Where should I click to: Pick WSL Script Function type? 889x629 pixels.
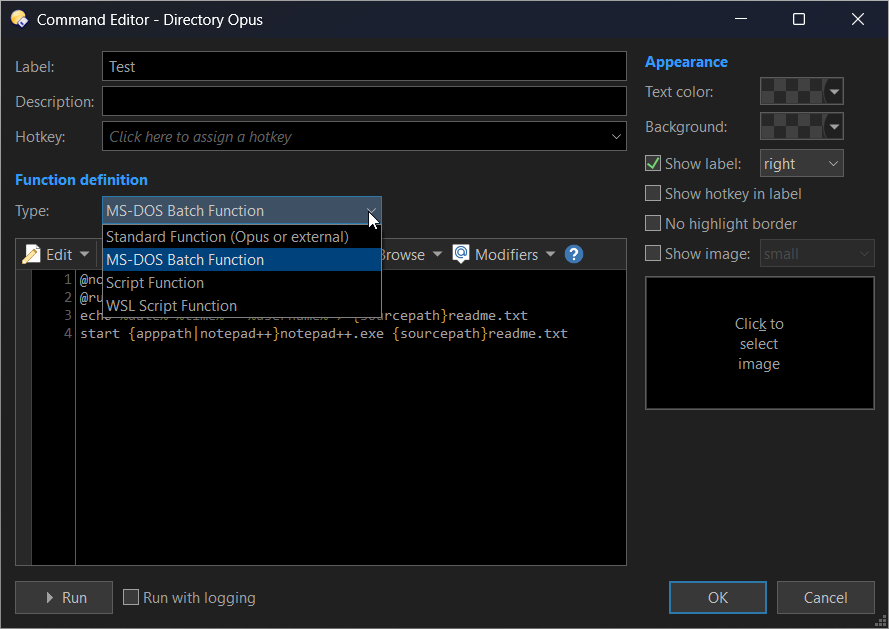pyautogui.click(x=171, y=306)
